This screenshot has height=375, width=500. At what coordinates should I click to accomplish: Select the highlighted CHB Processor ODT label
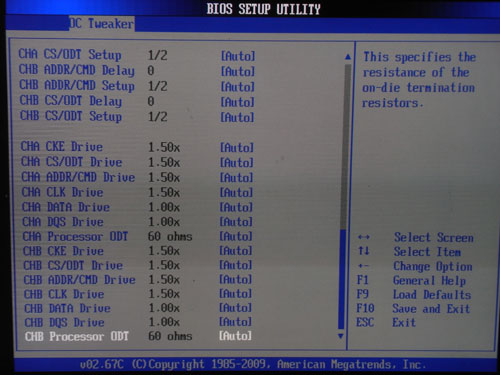pos(77,336)
